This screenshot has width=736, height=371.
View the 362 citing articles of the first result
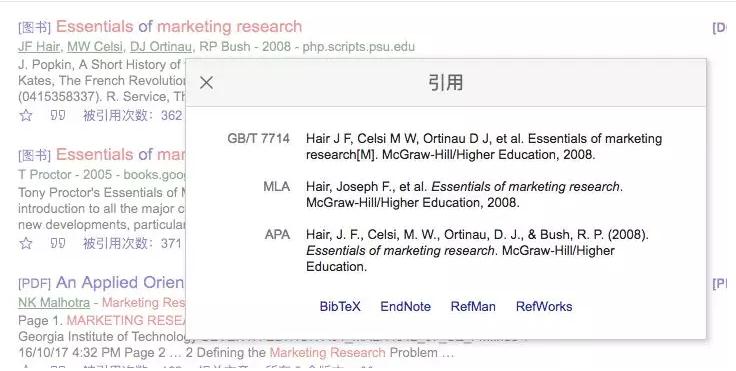coord(132,116)
